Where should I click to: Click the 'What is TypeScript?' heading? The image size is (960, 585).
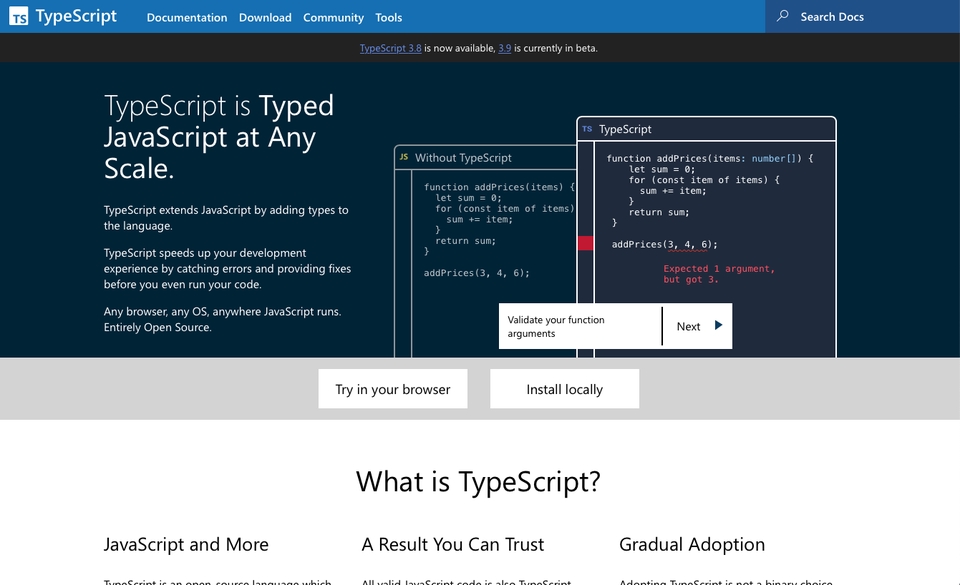[478, 482]
